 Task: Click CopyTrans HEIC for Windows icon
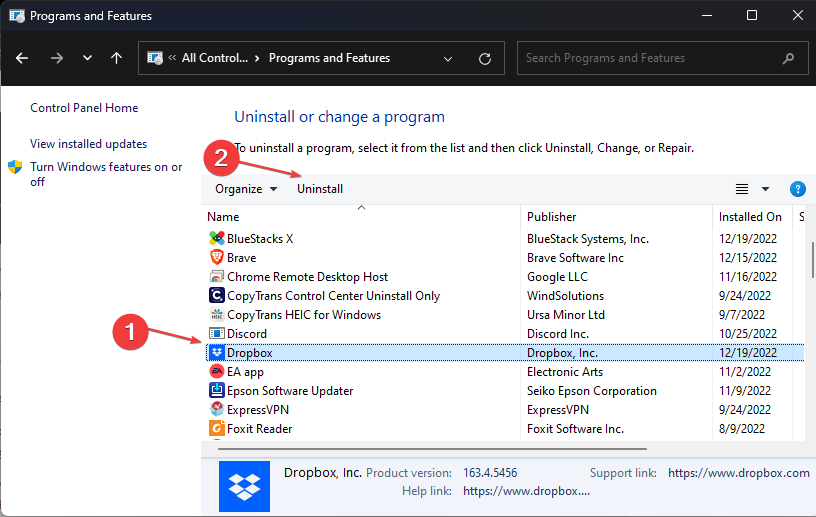click(x=216, y=314)
